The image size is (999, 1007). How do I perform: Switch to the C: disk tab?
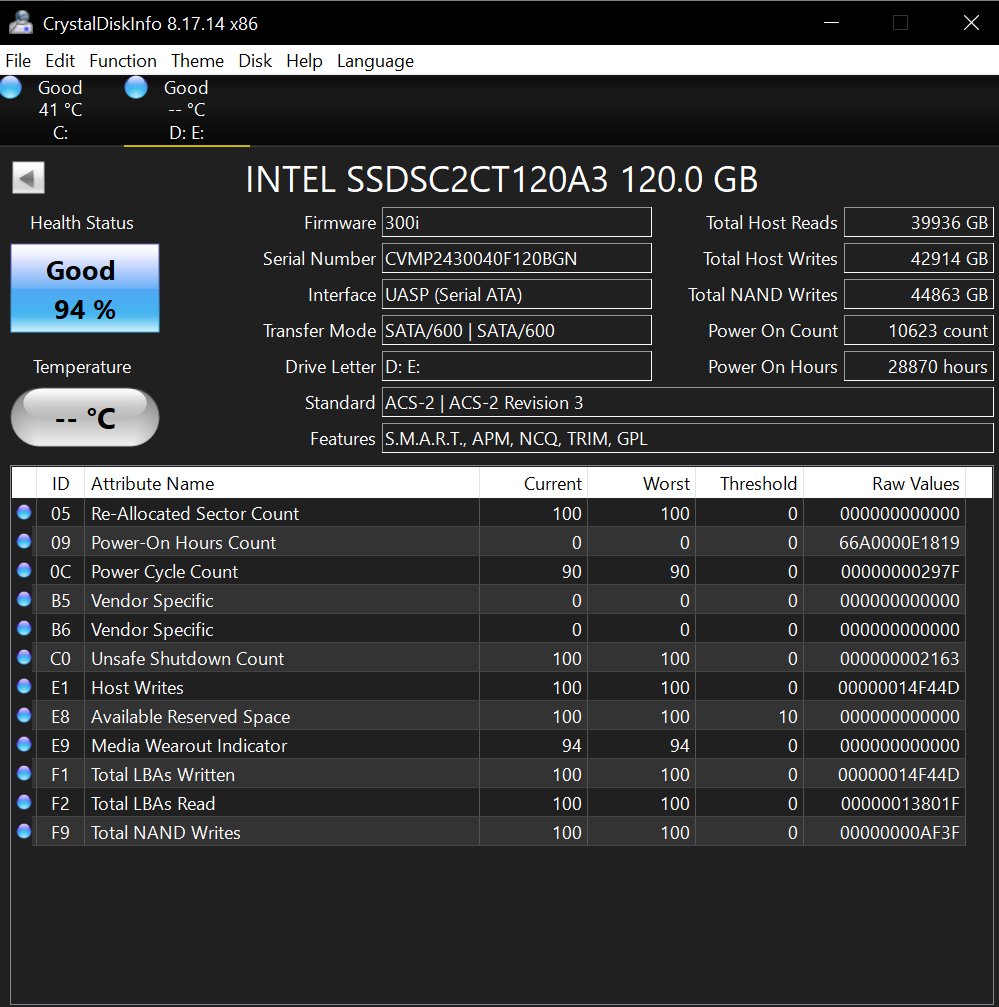[60, 110]
